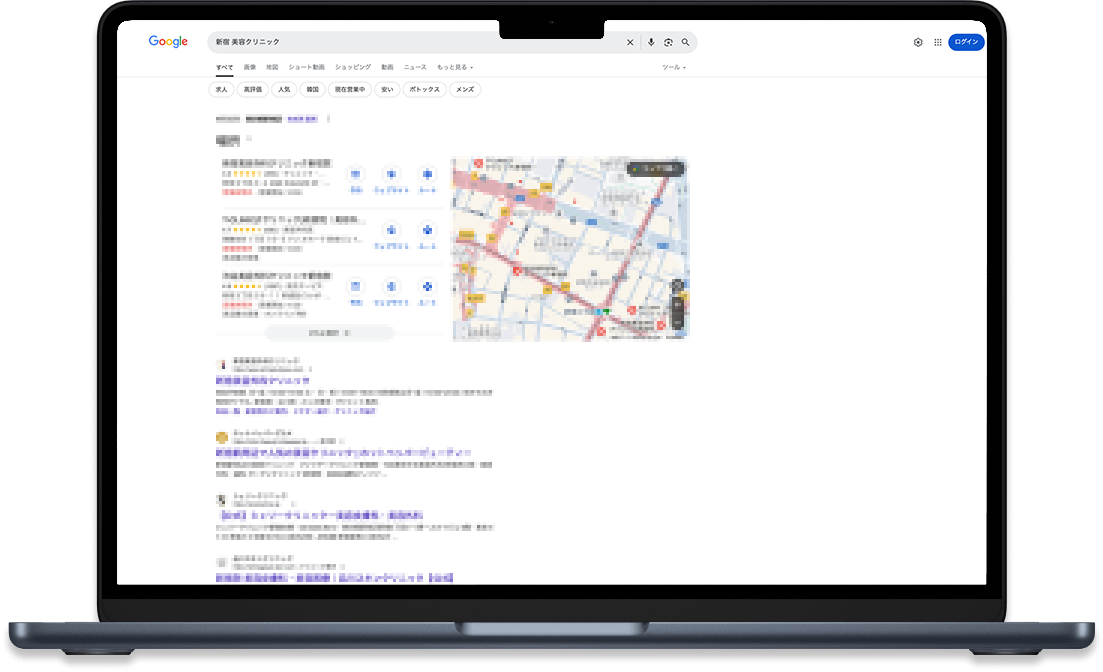Click the website icon for the third clinic

click(391, 288)
